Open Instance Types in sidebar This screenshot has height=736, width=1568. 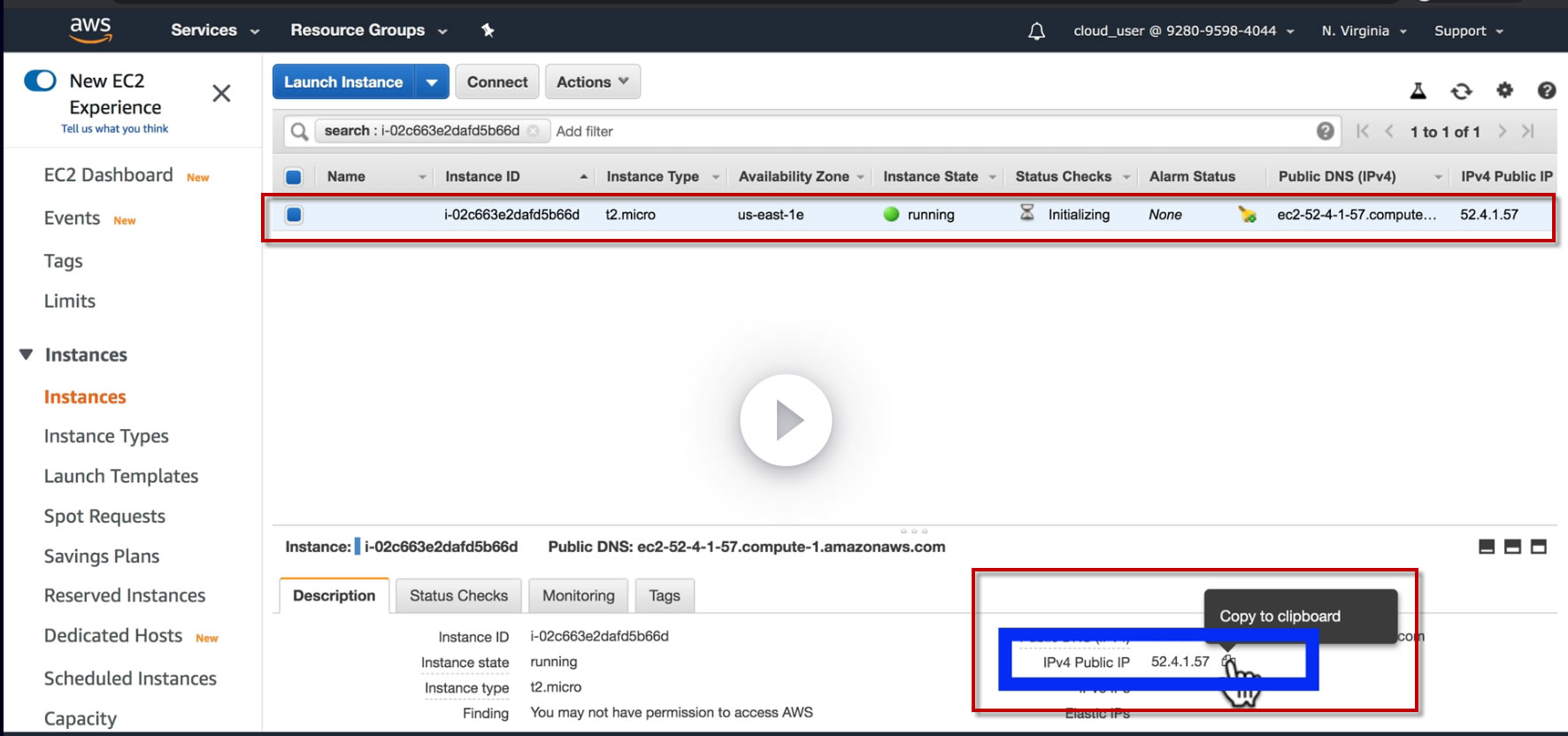(106, 436)
